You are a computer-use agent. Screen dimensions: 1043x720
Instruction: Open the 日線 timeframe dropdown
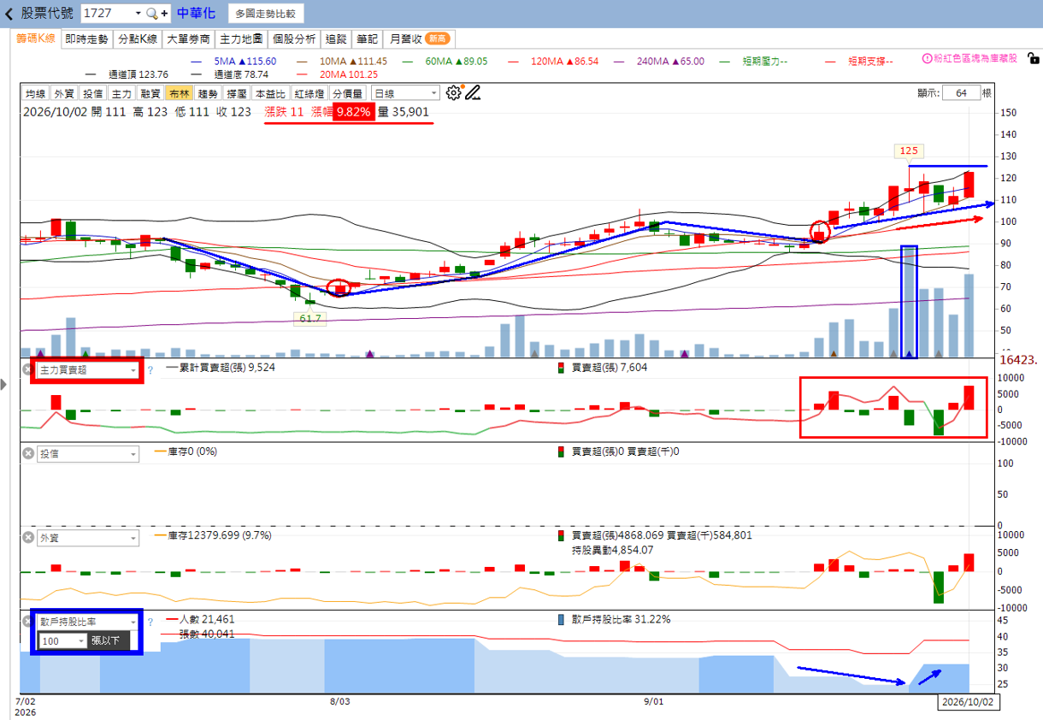405,94
